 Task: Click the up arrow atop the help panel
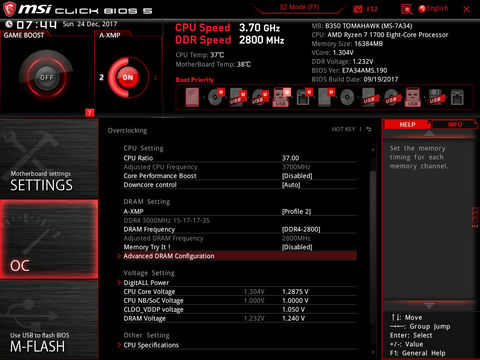coord(429,133)
